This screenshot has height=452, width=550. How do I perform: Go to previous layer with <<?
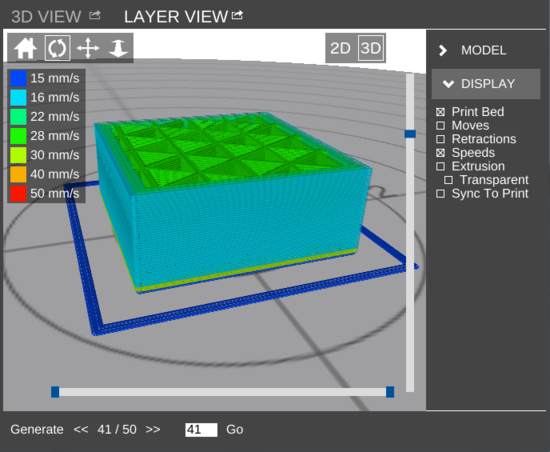tap(81, 429)
